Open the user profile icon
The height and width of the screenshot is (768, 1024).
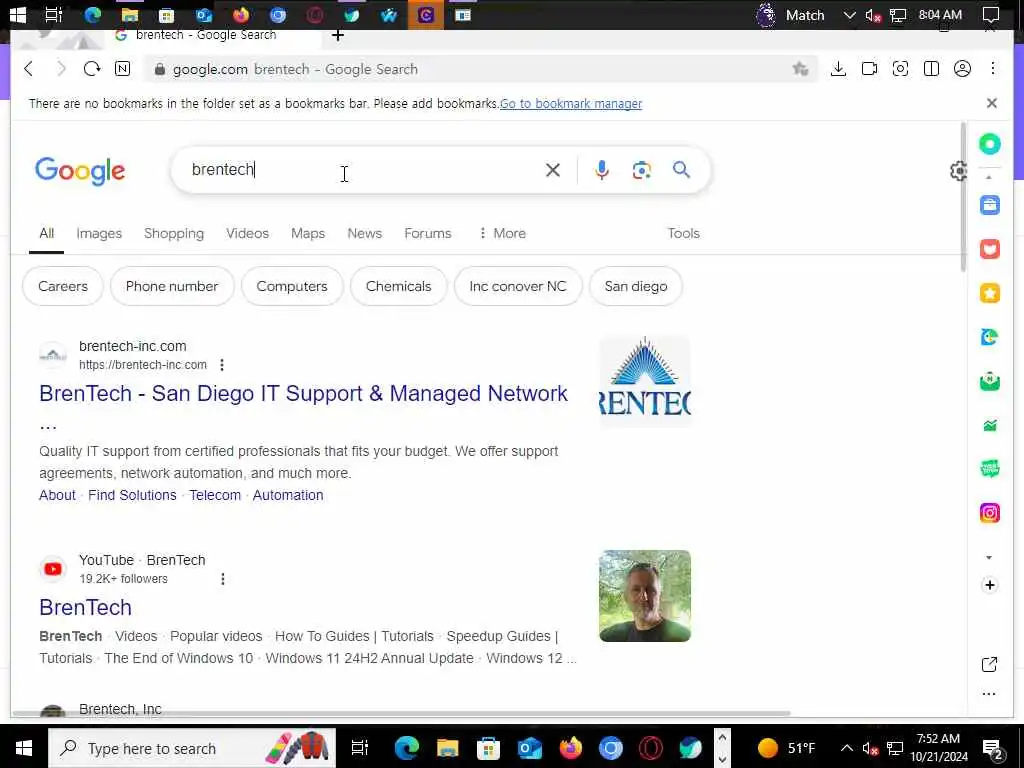(x=962, y=69)
